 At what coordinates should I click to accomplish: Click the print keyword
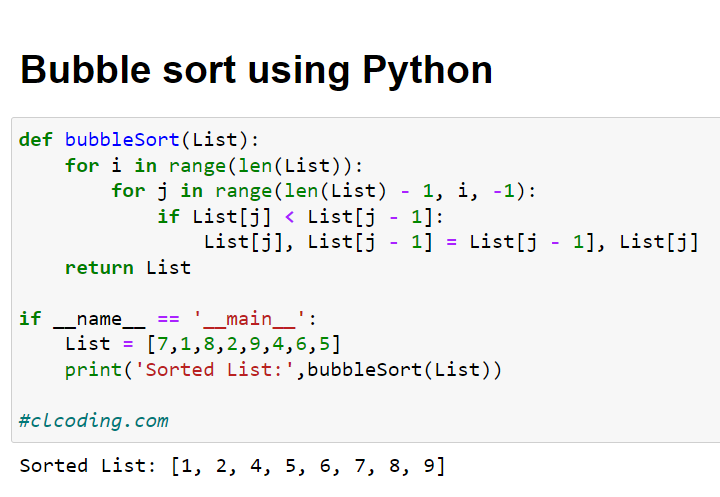click(87, 370)
